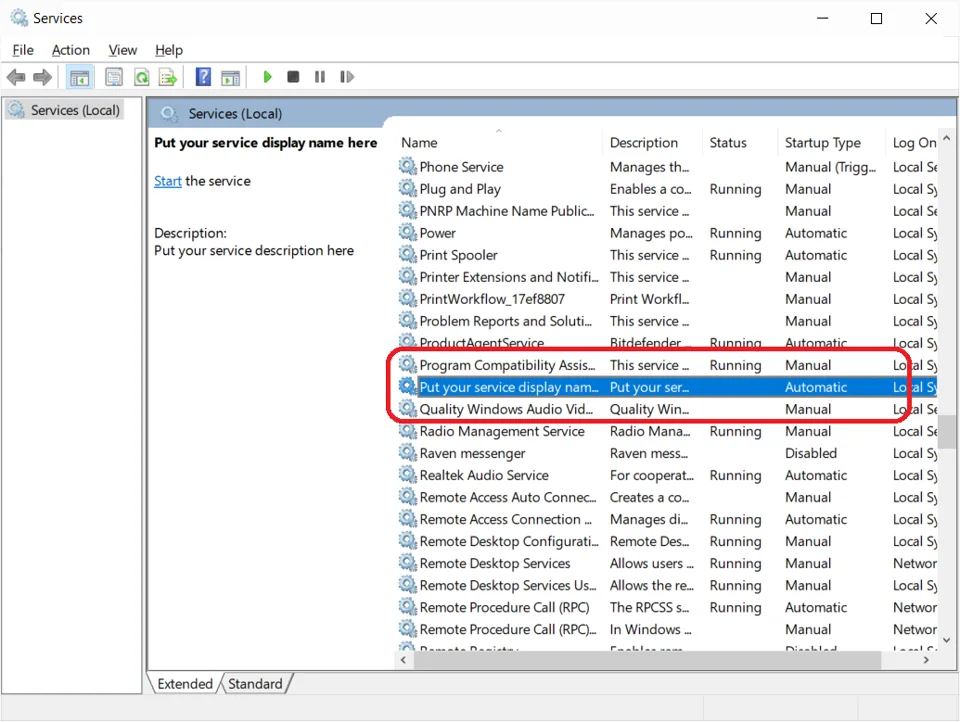960x722 pixels.
Task: Select Remote Access Connection Manager row
Action: click(667, 519)
